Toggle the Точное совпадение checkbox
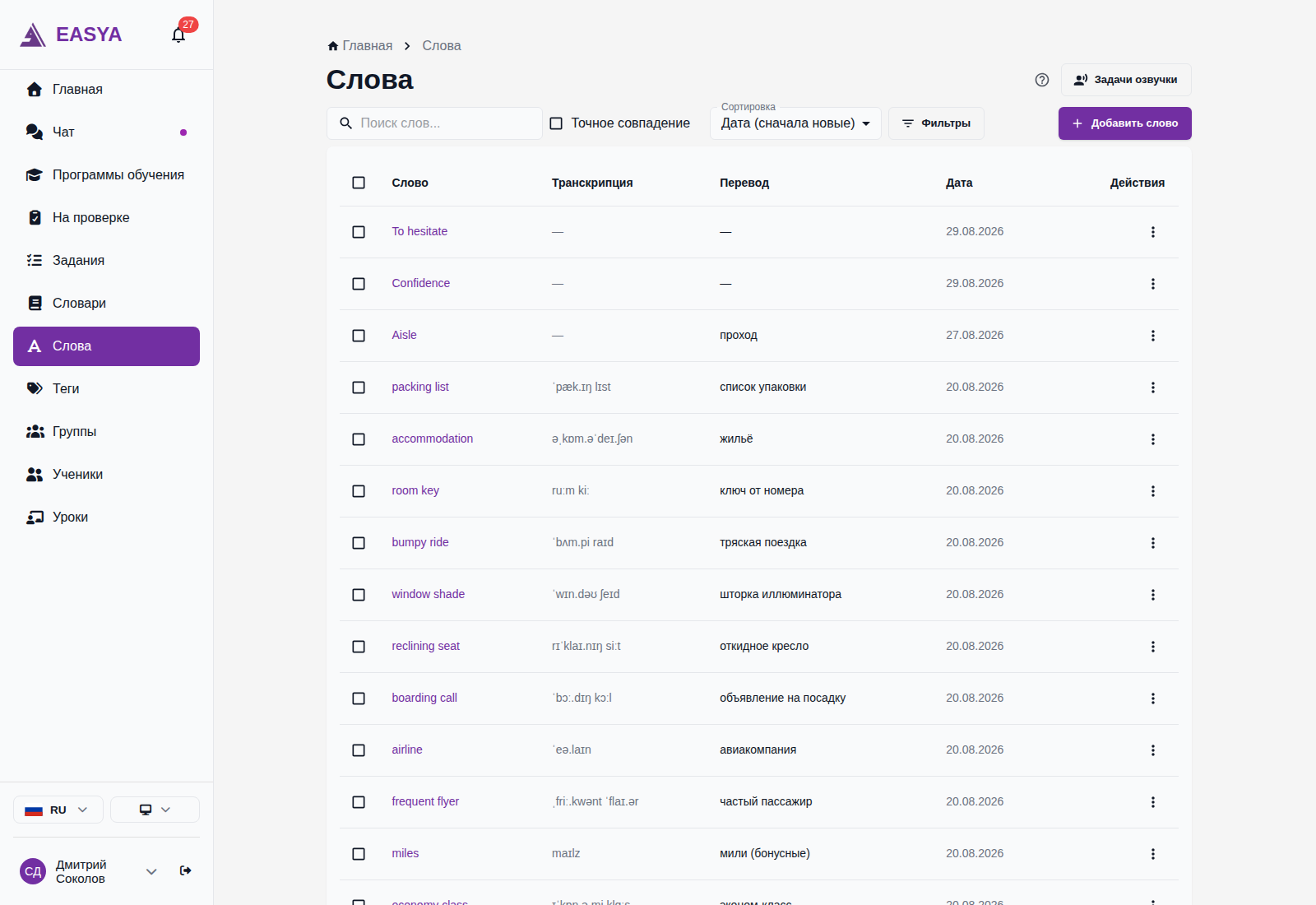Image resolution: width=1316 pixels, height=905 pixels. [556, 123]
